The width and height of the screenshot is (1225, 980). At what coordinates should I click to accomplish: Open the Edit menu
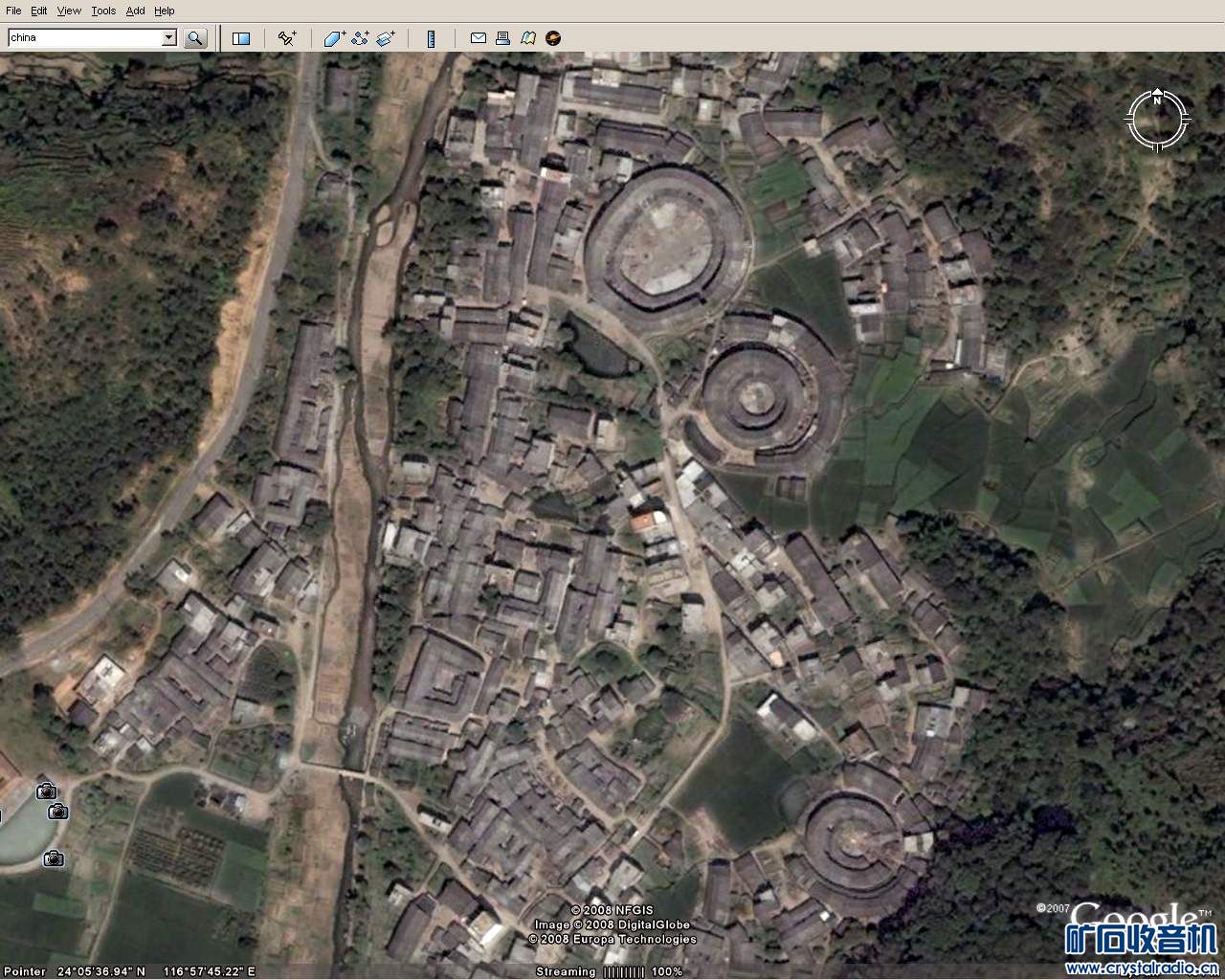click(38, 11)
